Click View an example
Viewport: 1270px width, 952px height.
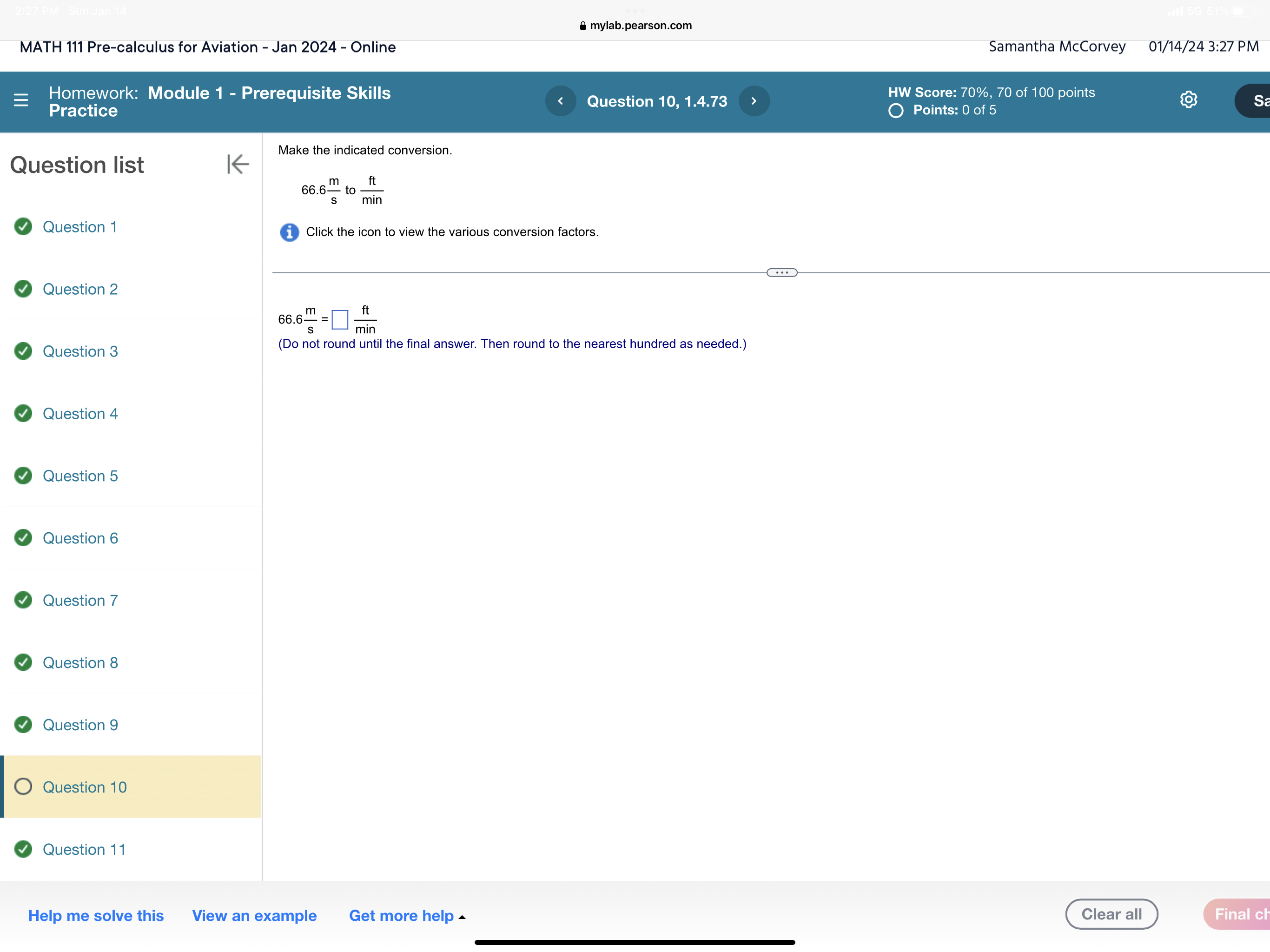coord(254,915)
